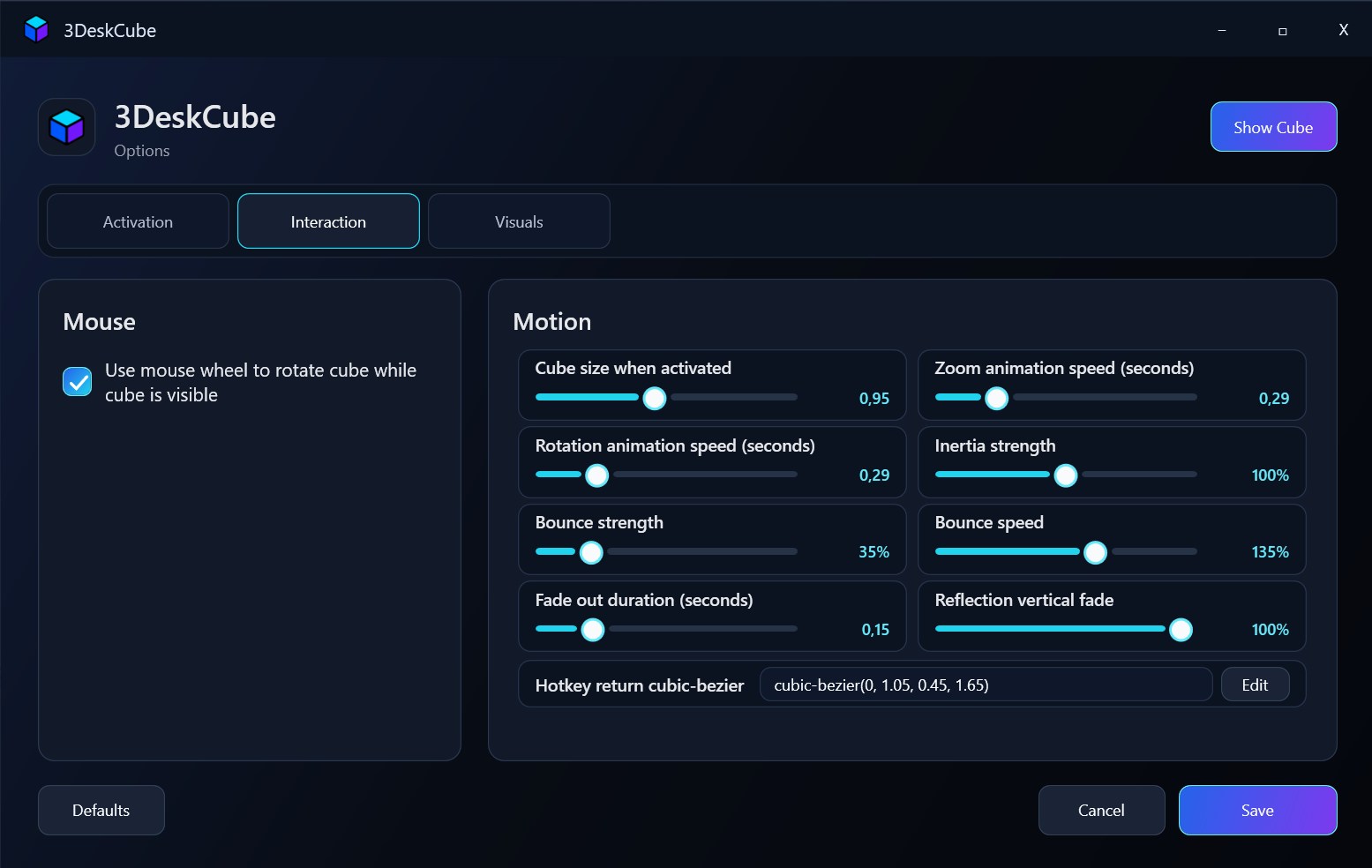Image resolution: width=1372 pixels, height=868 pixels.
Task: Click the 3DeskCube title bar cube icon
Action: (x=36, y=29)
